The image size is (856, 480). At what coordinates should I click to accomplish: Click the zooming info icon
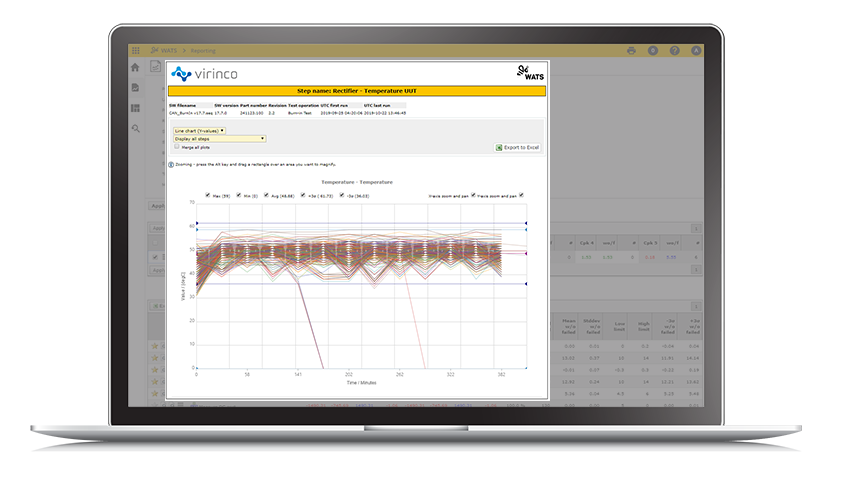coord(171,164)
